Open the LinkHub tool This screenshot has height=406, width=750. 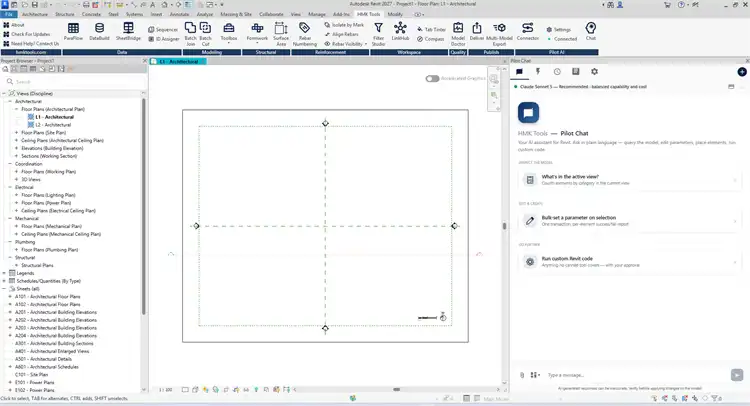tap(400, 32)
